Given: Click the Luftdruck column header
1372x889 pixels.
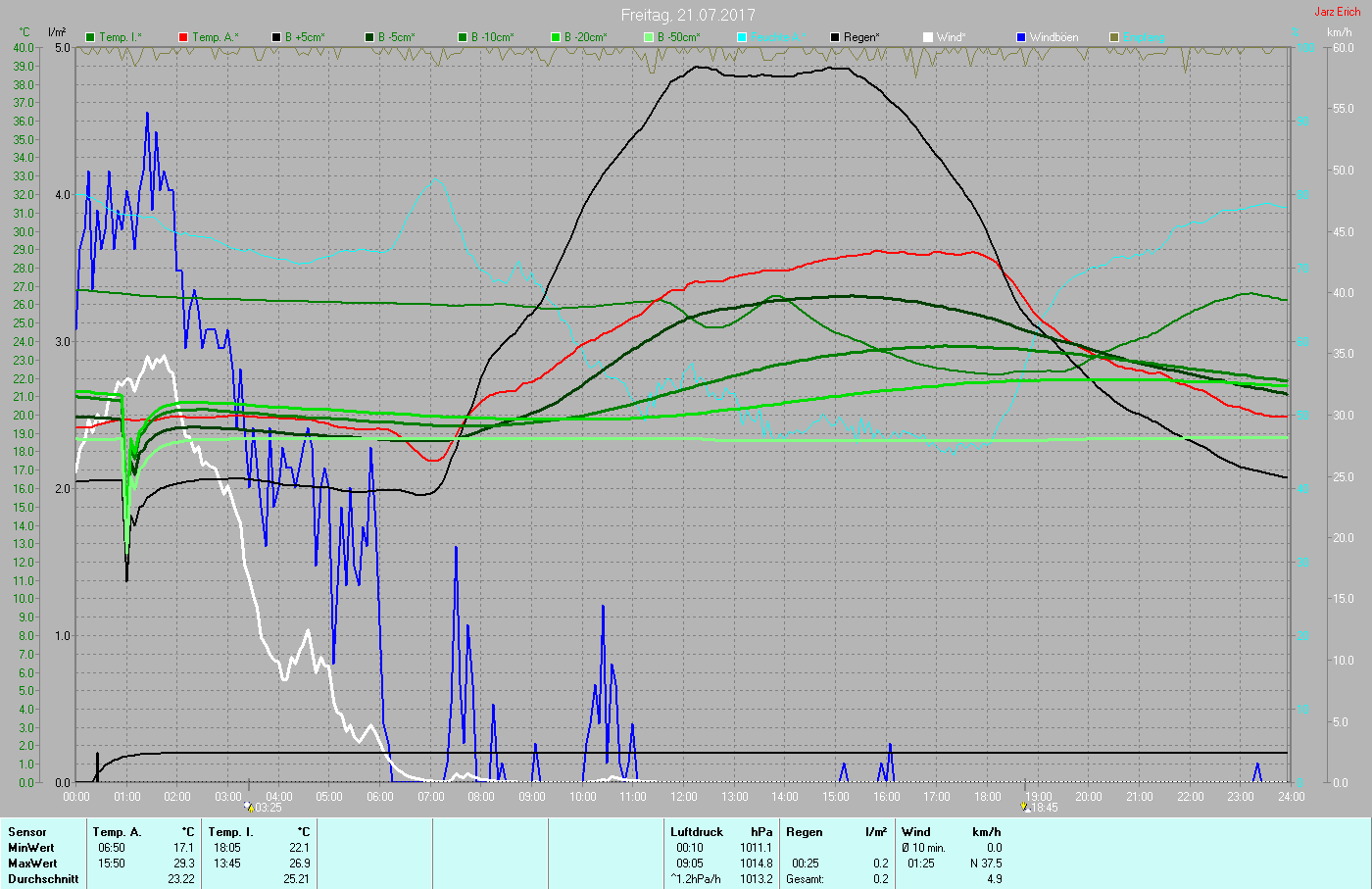Looking at the screenshot, I should (697, 832).
